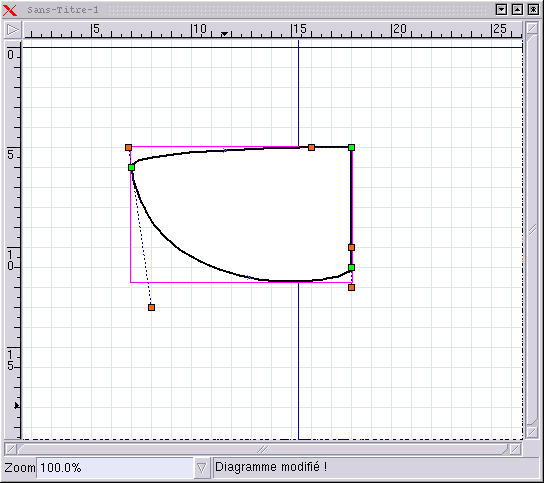
Task: Click orange control handle on the top edge
Action: click(312, 147)
